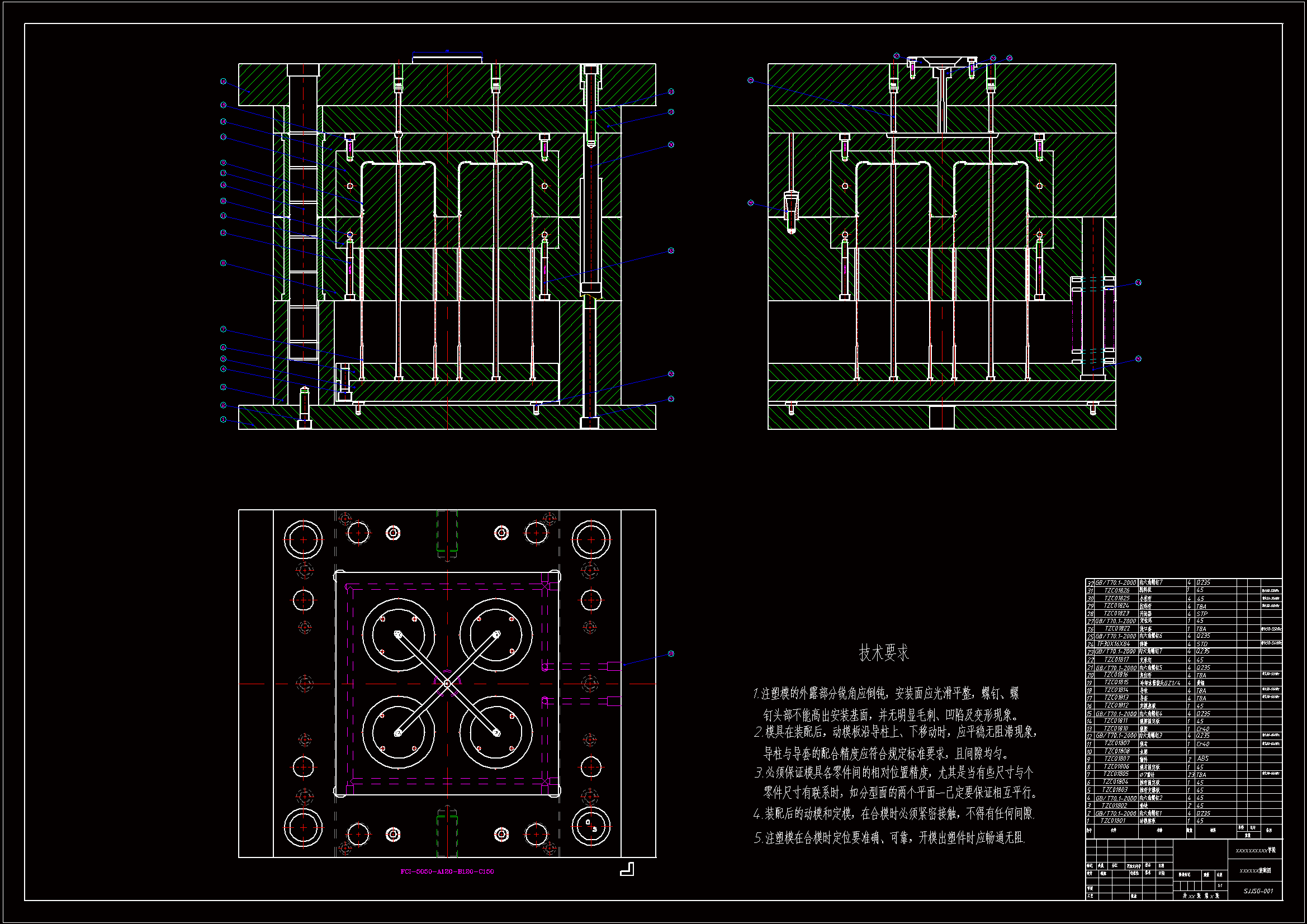Select the xxxxxx装配图 title cell

pyautogui.click(x=1255, y=870)
